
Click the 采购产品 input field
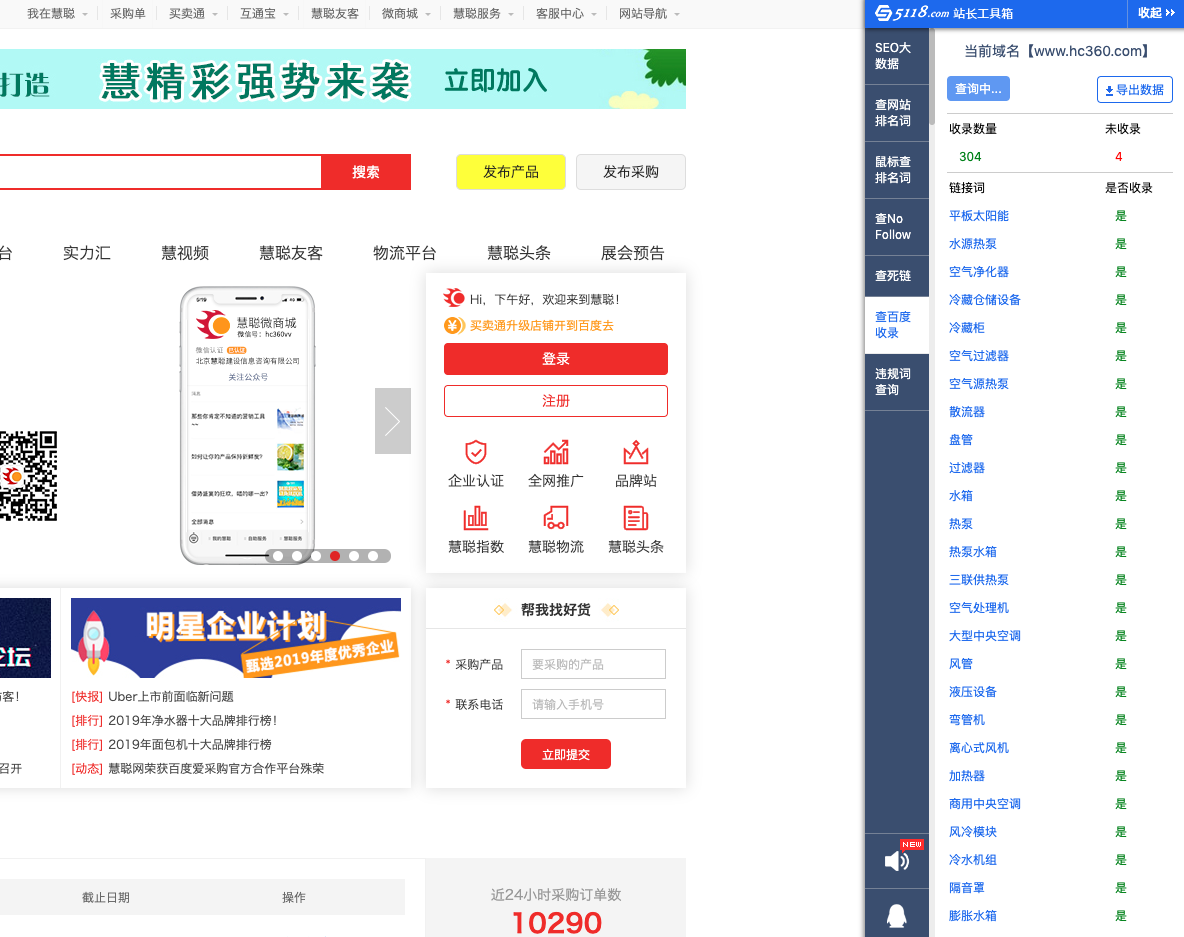coord(593,664)
